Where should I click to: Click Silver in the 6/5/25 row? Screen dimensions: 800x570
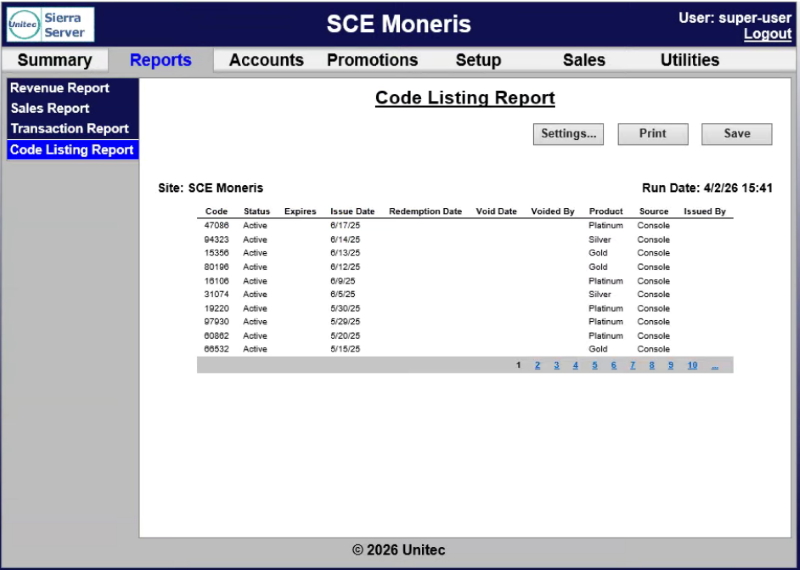[x=599, y=294]
